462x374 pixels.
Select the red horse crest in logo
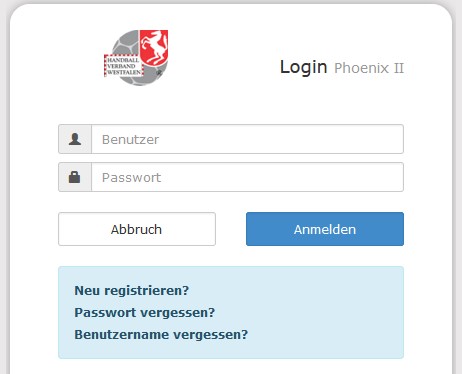(154, 47)
